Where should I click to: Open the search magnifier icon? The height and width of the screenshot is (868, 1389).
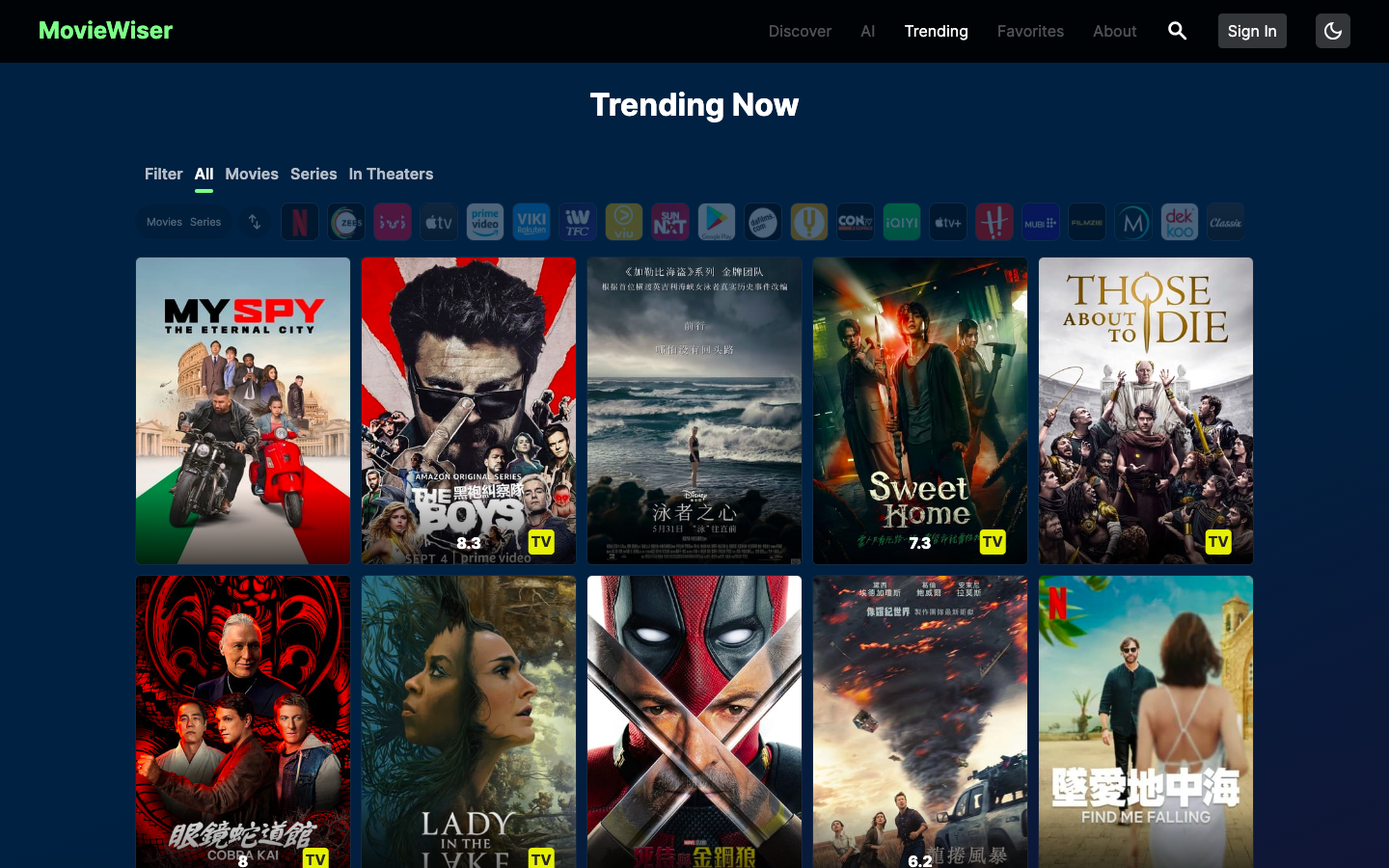[x=1177, y=31]
